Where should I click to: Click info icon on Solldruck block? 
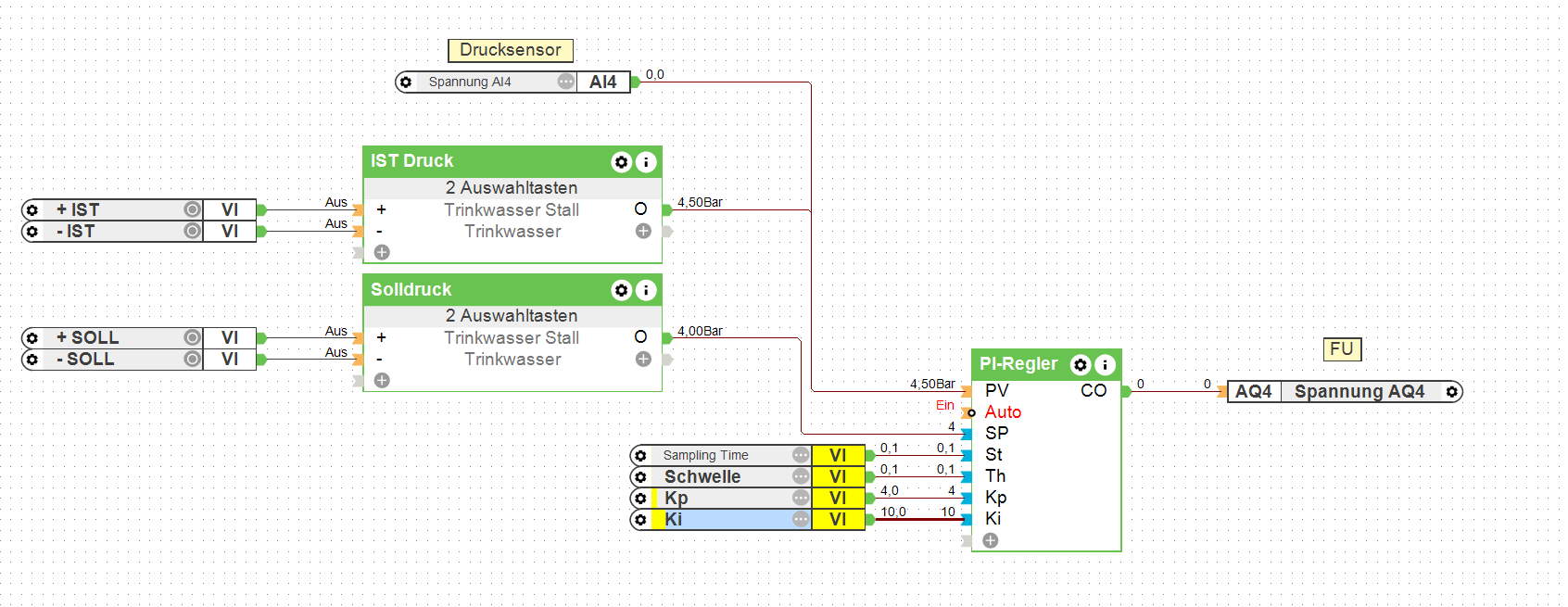646,290
